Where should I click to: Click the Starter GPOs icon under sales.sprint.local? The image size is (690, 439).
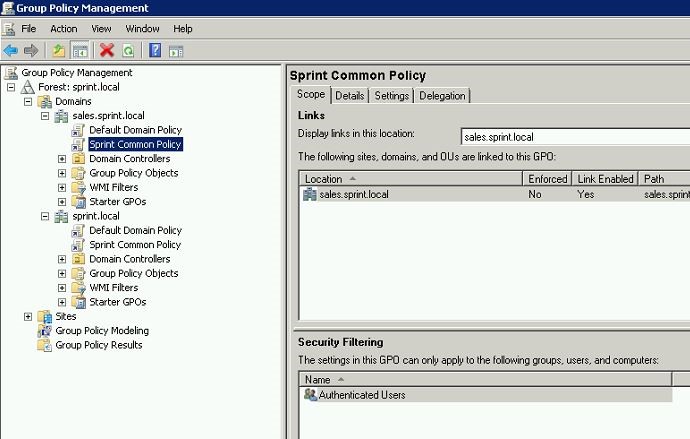point(79,202)
